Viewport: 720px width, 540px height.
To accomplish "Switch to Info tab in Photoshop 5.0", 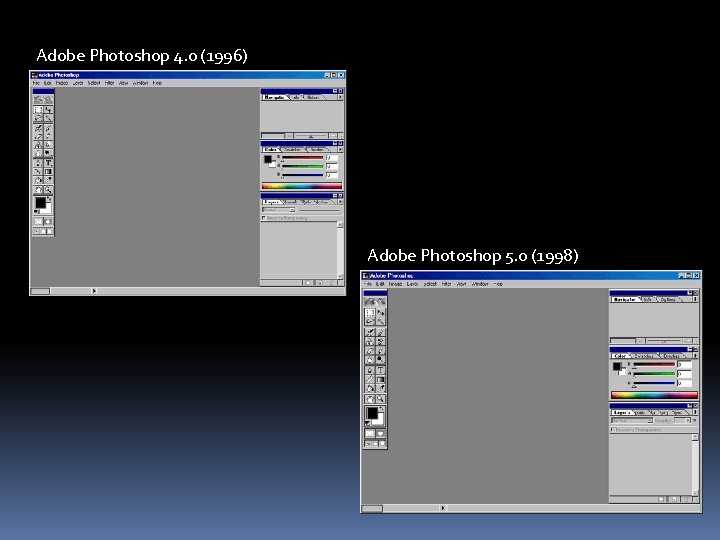I will coord(647,300).
